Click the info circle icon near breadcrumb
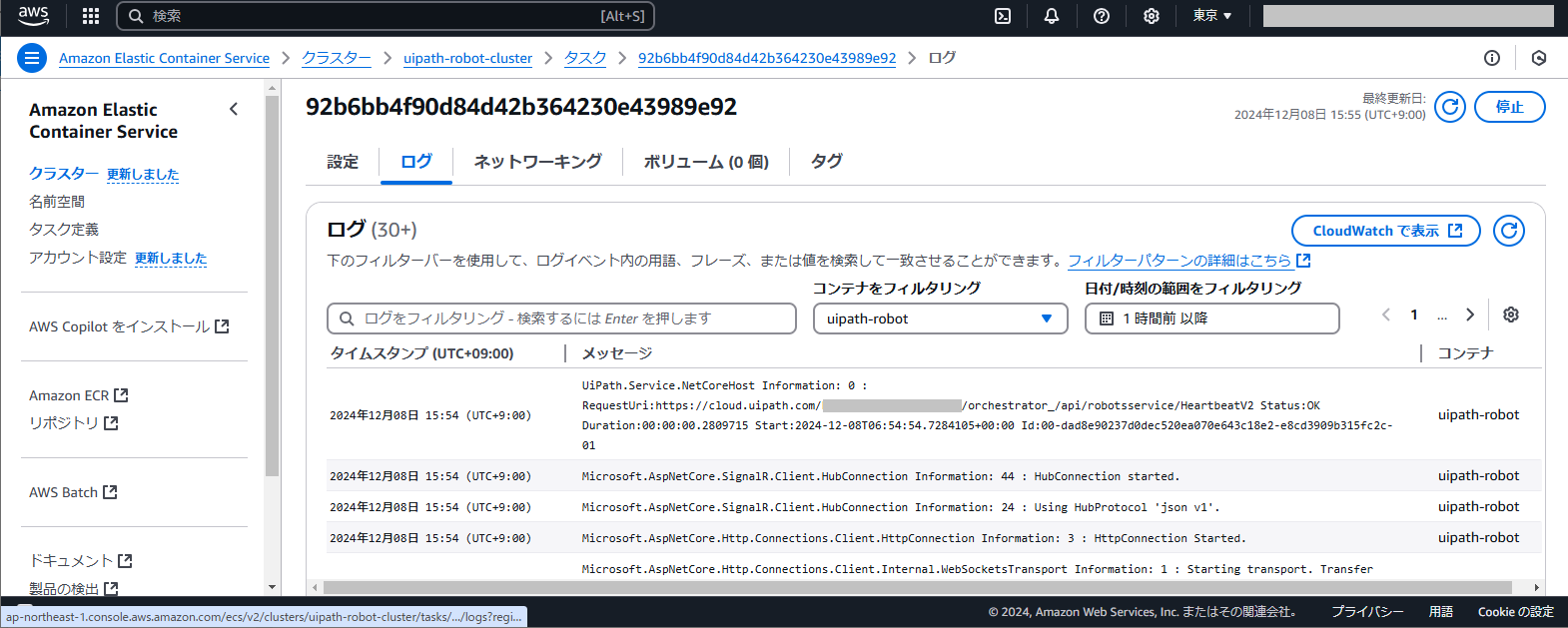Screen dimensions: 1568x628 [x=1492, y=58]
